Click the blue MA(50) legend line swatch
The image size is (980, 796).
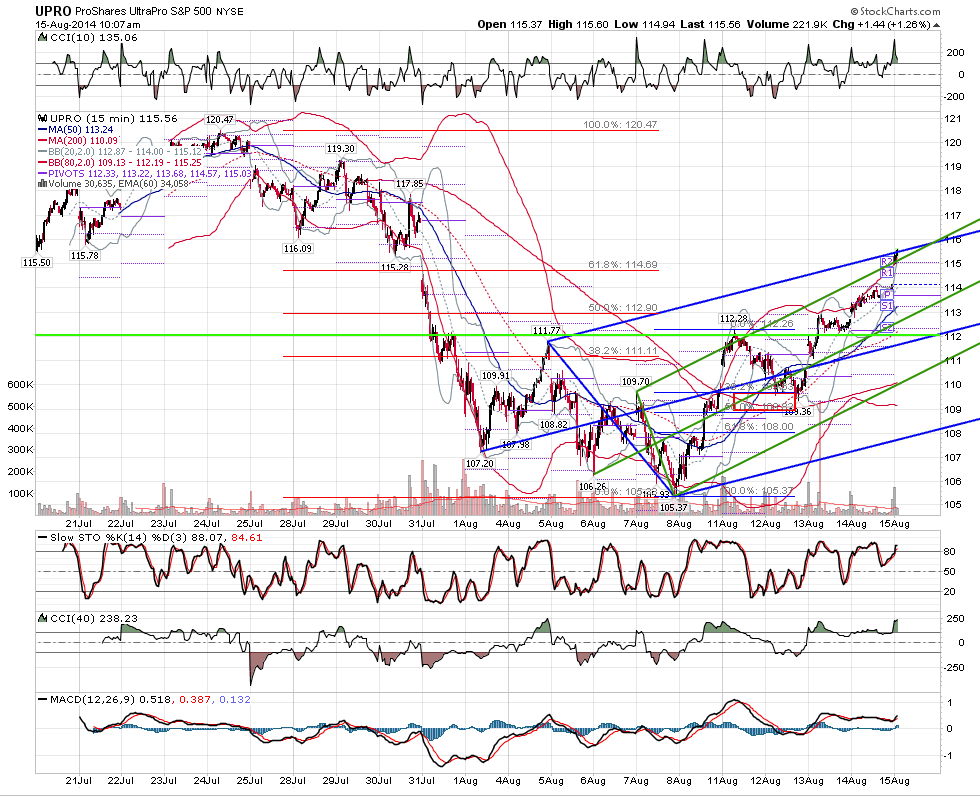coord(42,130)
